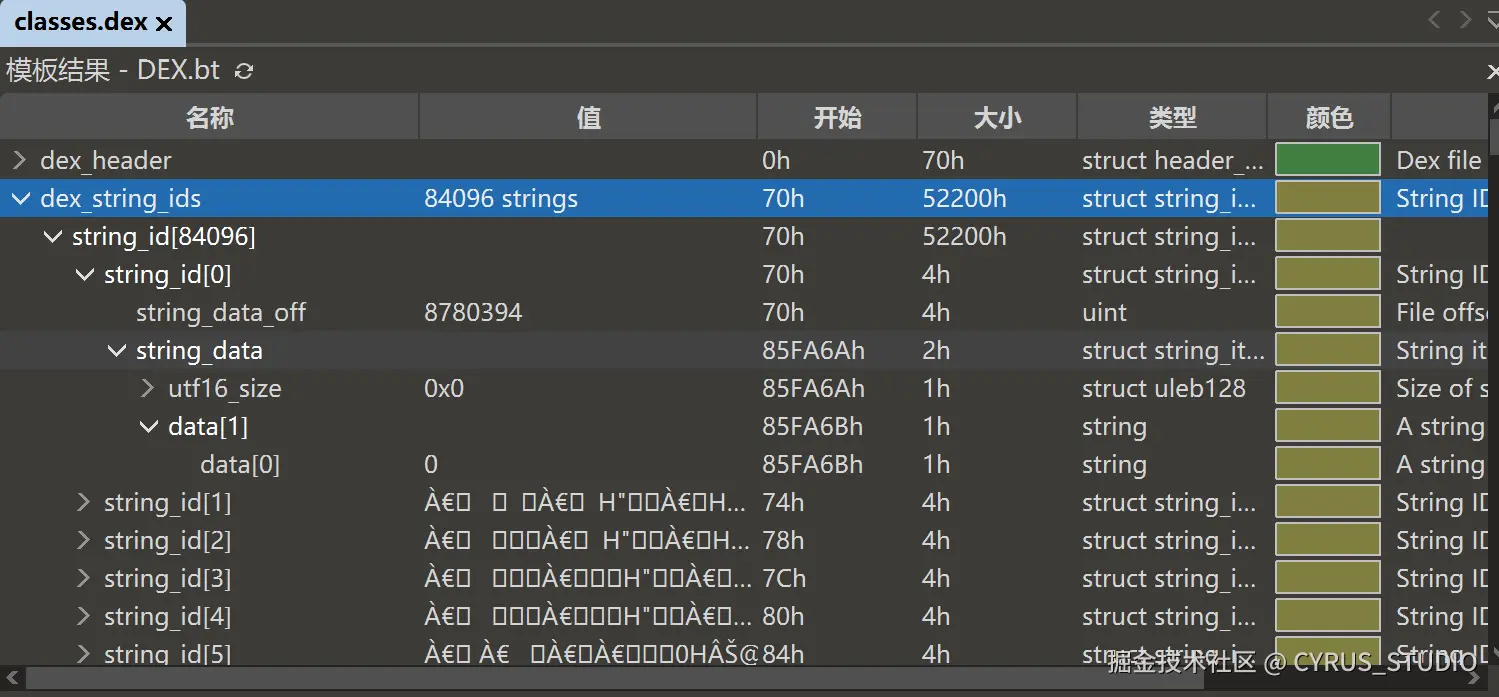The image size is (1499, 697).
Task: Pick the olive swatch in data[0] row
Action: coord(1328,464)
